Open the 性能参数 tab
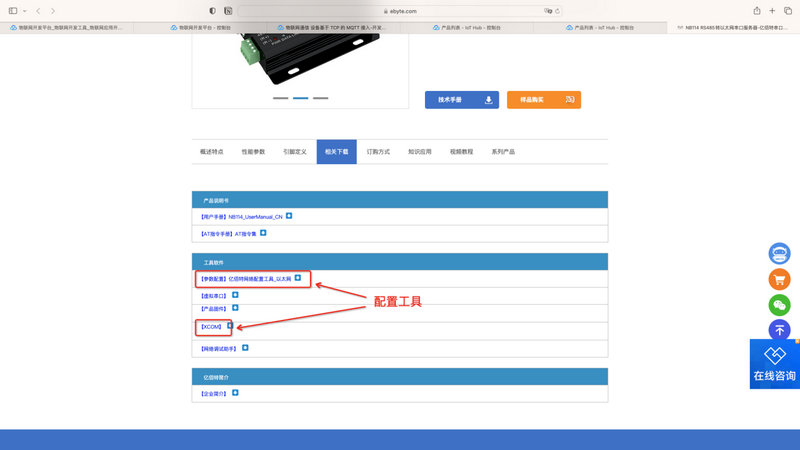This screenshot has height=450, width=800. 253,152
